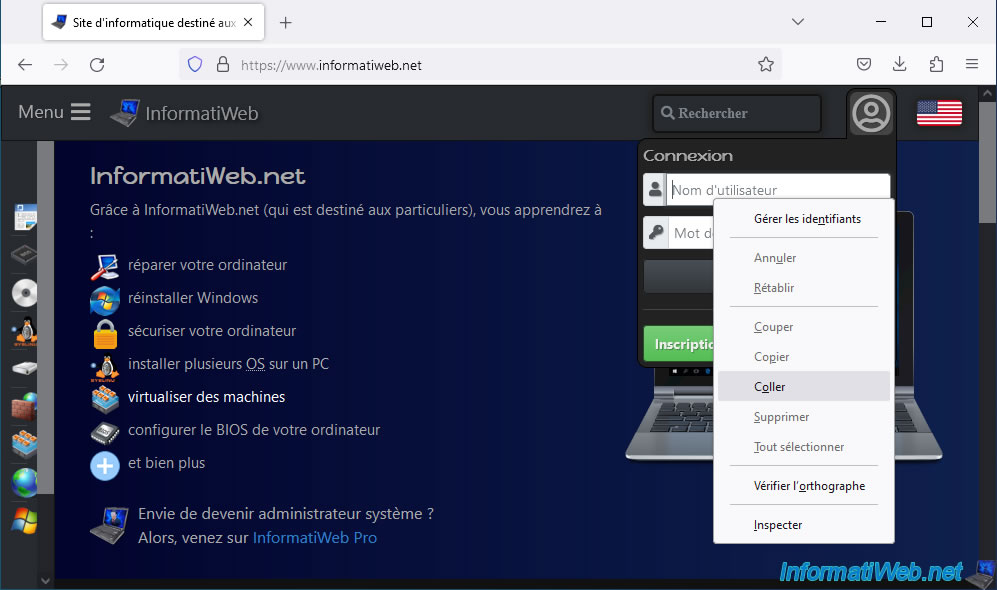Choose Inspecter in the context menu
Viewport: 997px width, 590px height.
pos(804,525)
